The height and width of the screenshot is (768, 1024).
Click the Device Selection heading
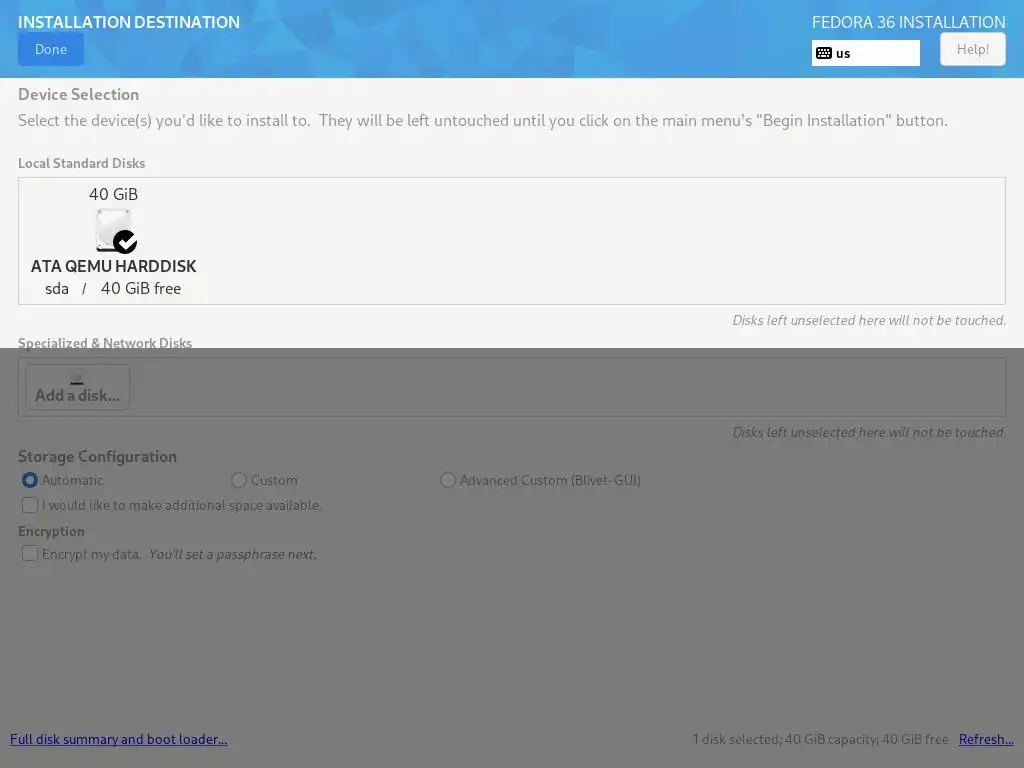(78, 95)
